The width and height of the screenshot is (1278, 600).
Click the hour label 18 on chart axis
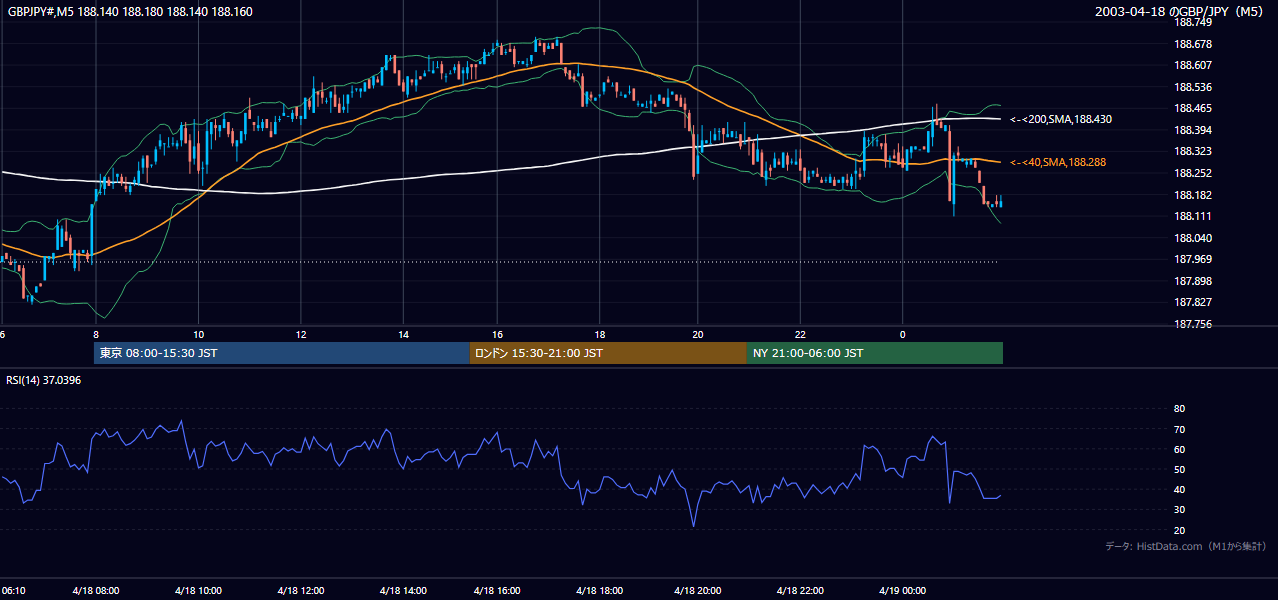[x=599, y=334]
